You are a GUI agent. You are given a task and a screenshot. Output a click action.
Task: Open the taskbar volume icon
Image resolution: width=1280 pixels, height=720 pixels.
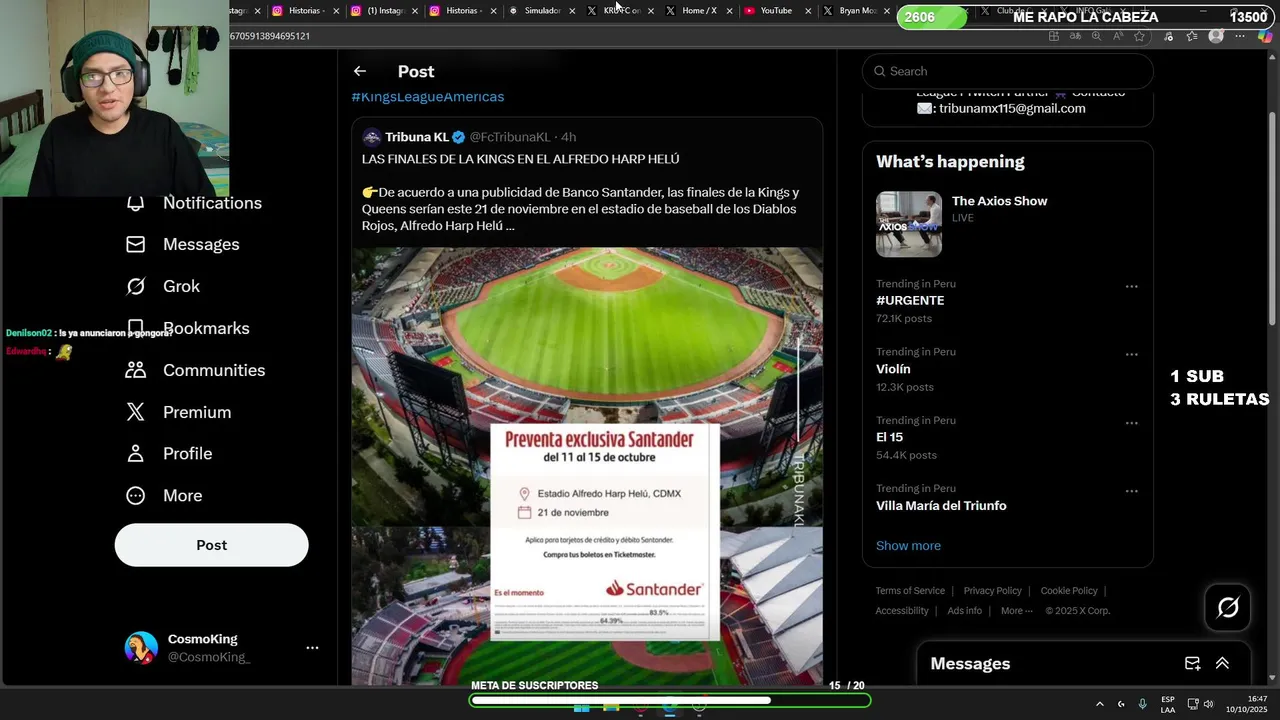(1208, 704)
